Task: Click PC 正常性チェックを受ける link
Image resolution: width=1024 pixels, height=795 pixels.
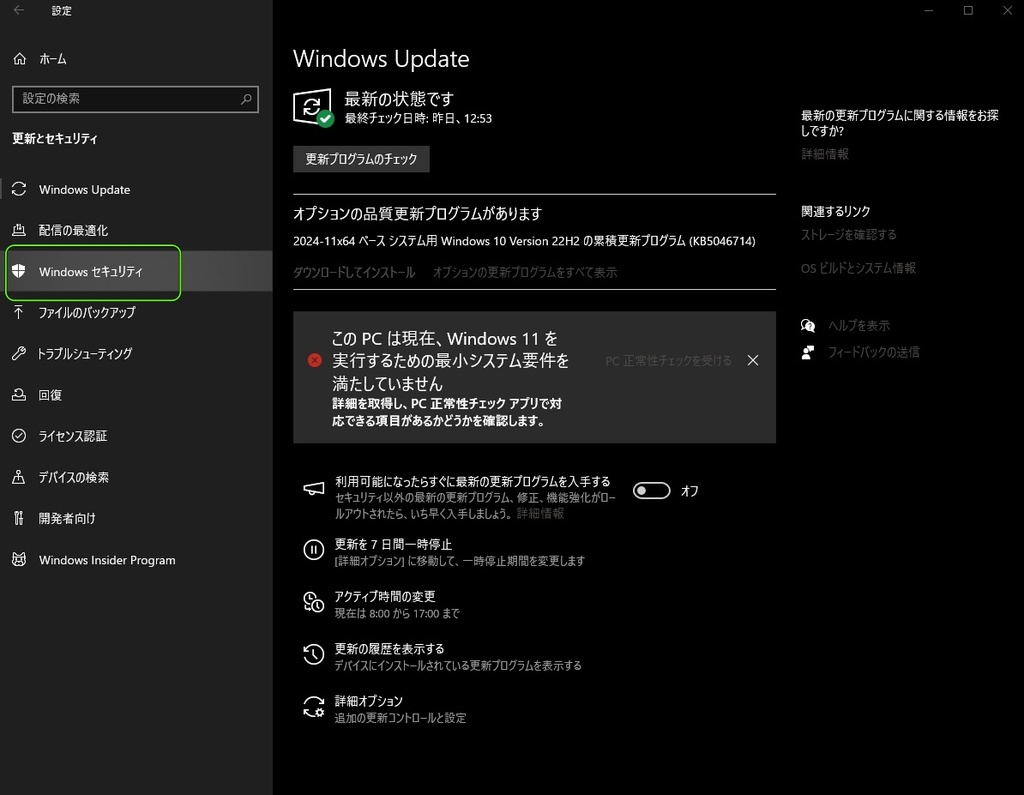Action: [668, 361]
